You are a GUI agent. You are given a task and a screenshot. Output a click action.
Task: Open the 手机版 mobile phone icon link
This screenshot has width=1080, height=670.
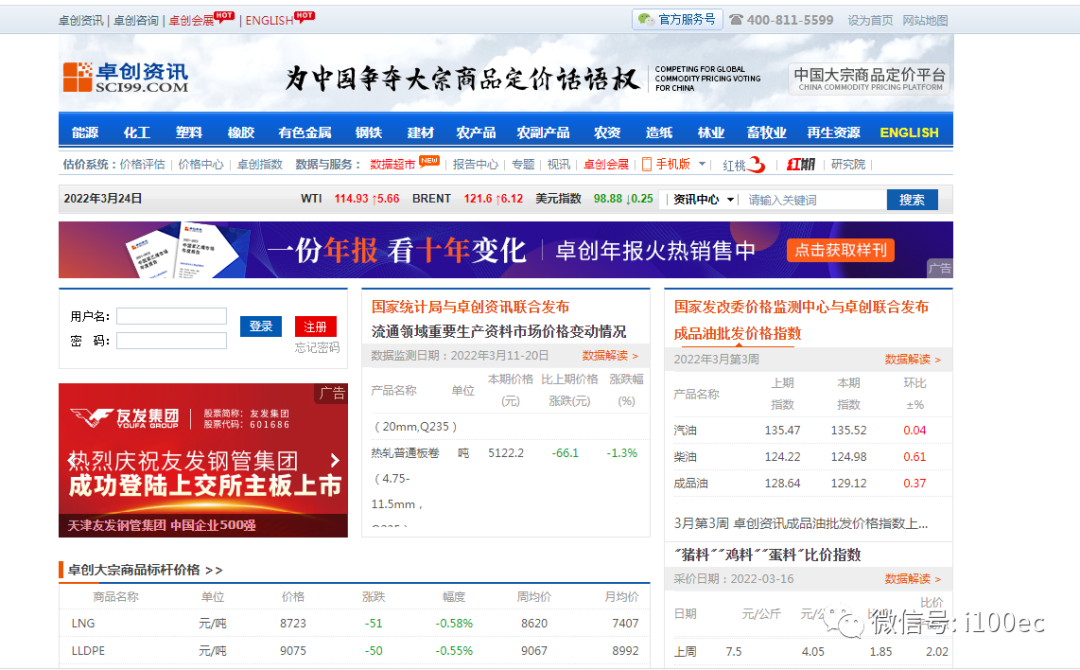pyautogui.click(x=647, y=164)
